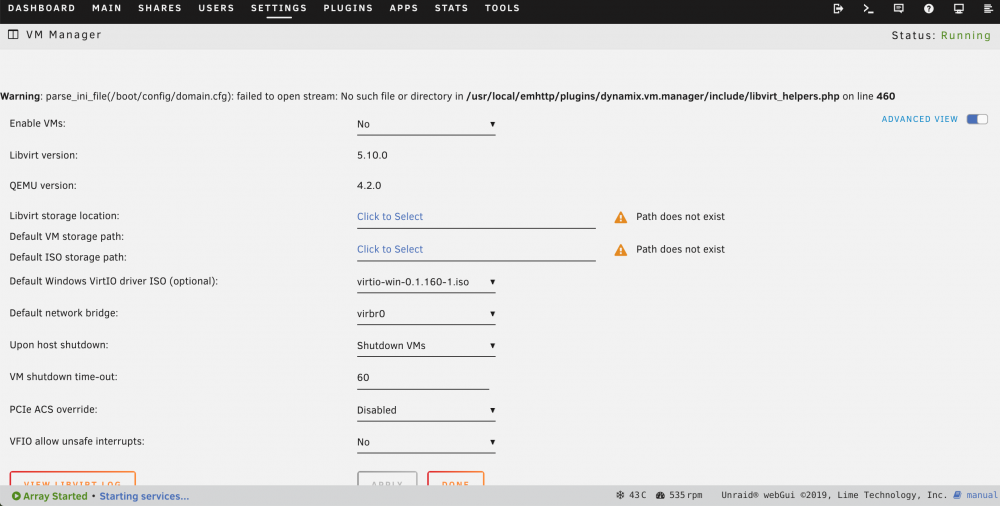
Task: Click the QEMU version value 4.2.0
Action: 369,186
